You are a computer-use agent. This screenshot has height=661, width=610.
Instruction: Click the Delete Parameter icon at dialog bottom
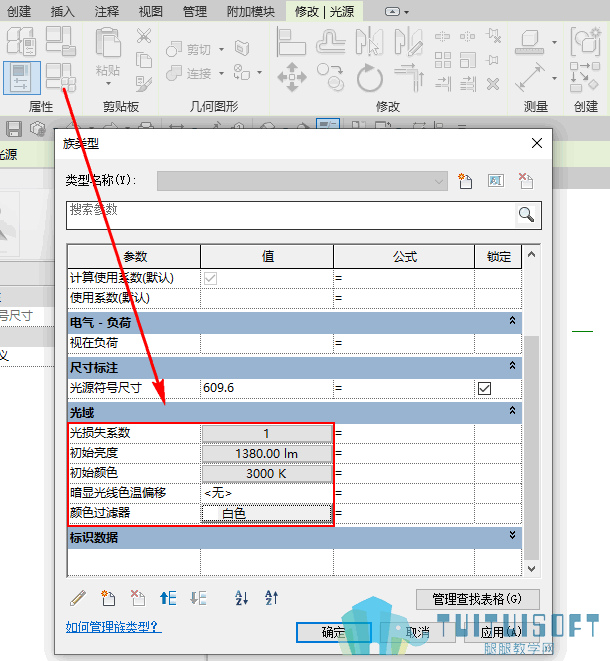137,598
